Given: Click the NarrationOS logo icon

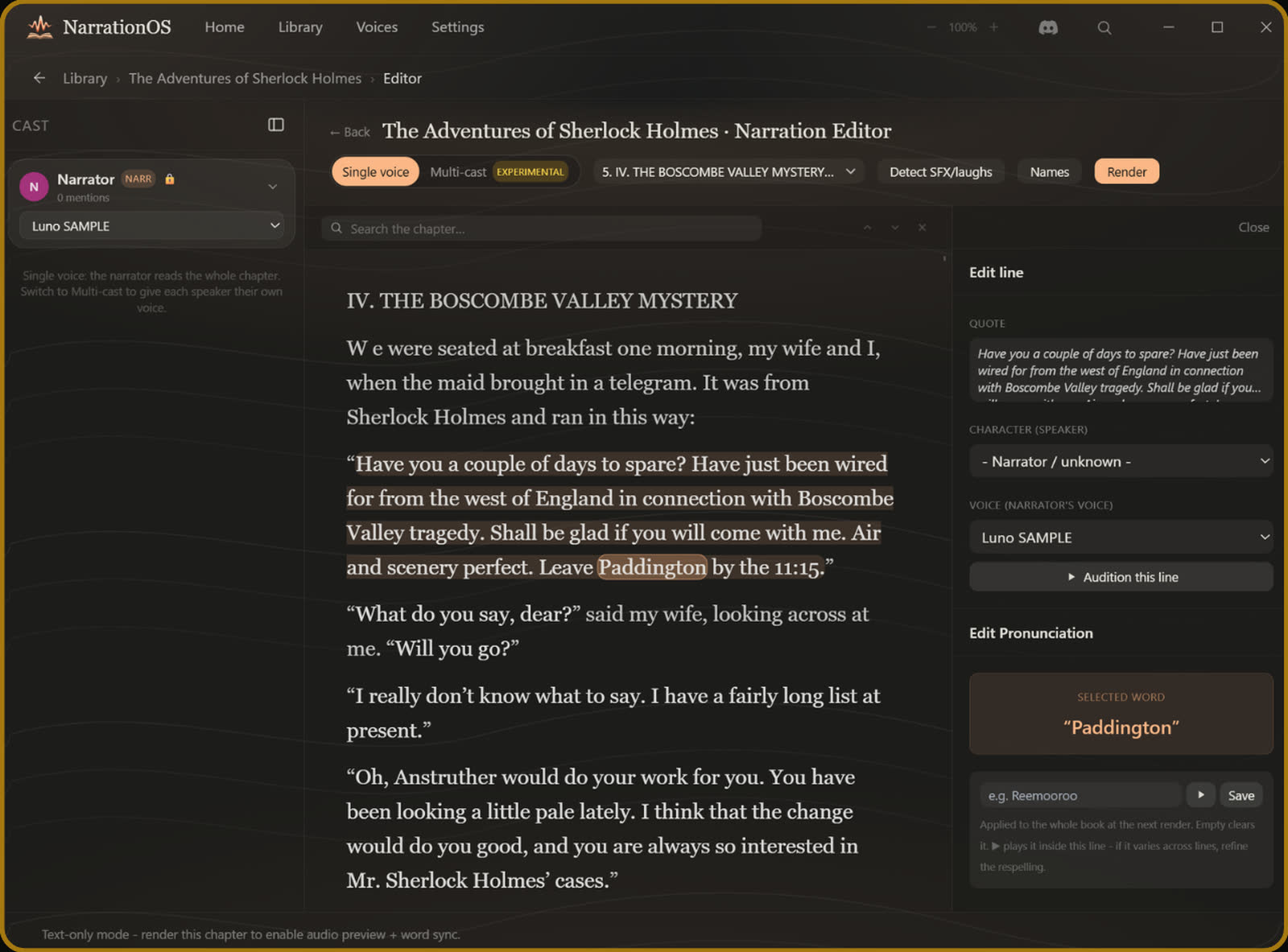Looking at the screenshot, I should click(39, 27).
